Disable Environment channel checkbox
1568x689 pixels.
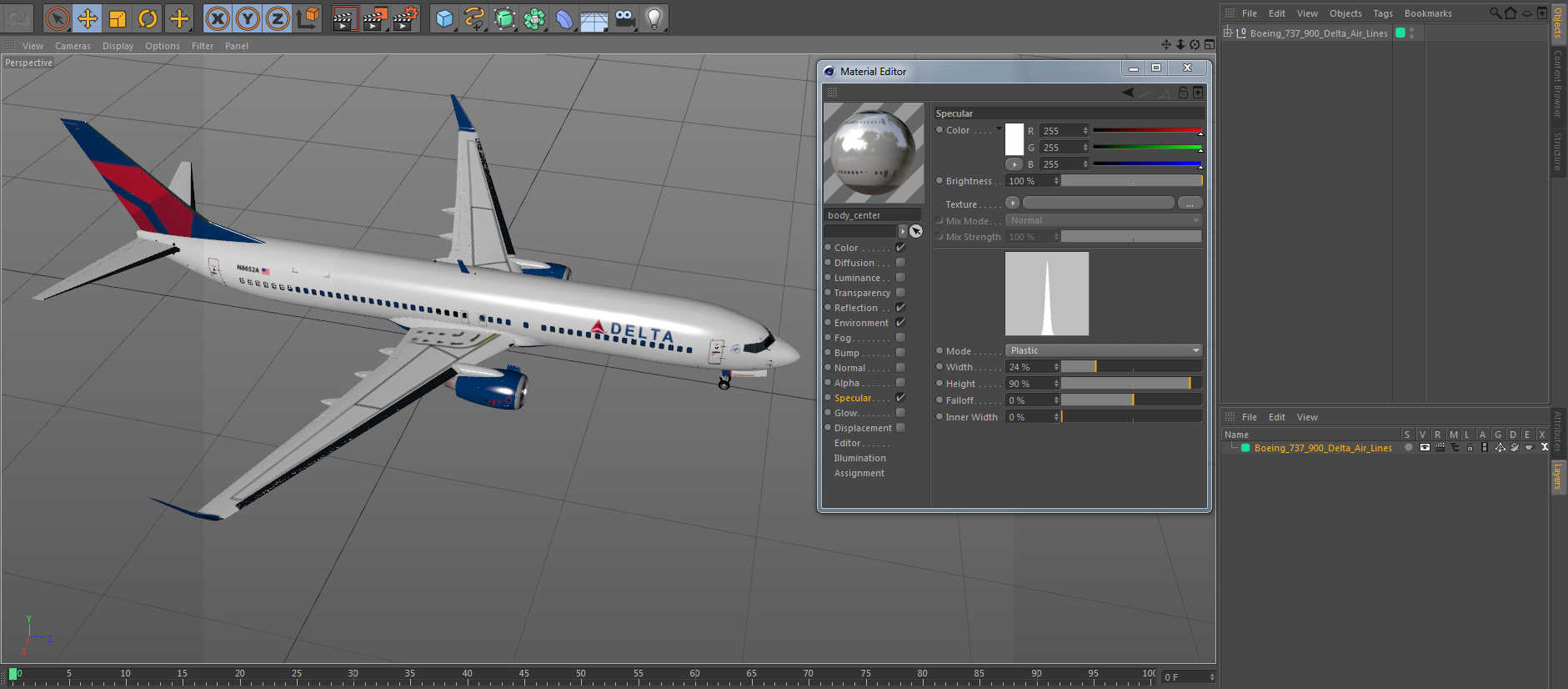pyautogui.click(x=900, y=323)
